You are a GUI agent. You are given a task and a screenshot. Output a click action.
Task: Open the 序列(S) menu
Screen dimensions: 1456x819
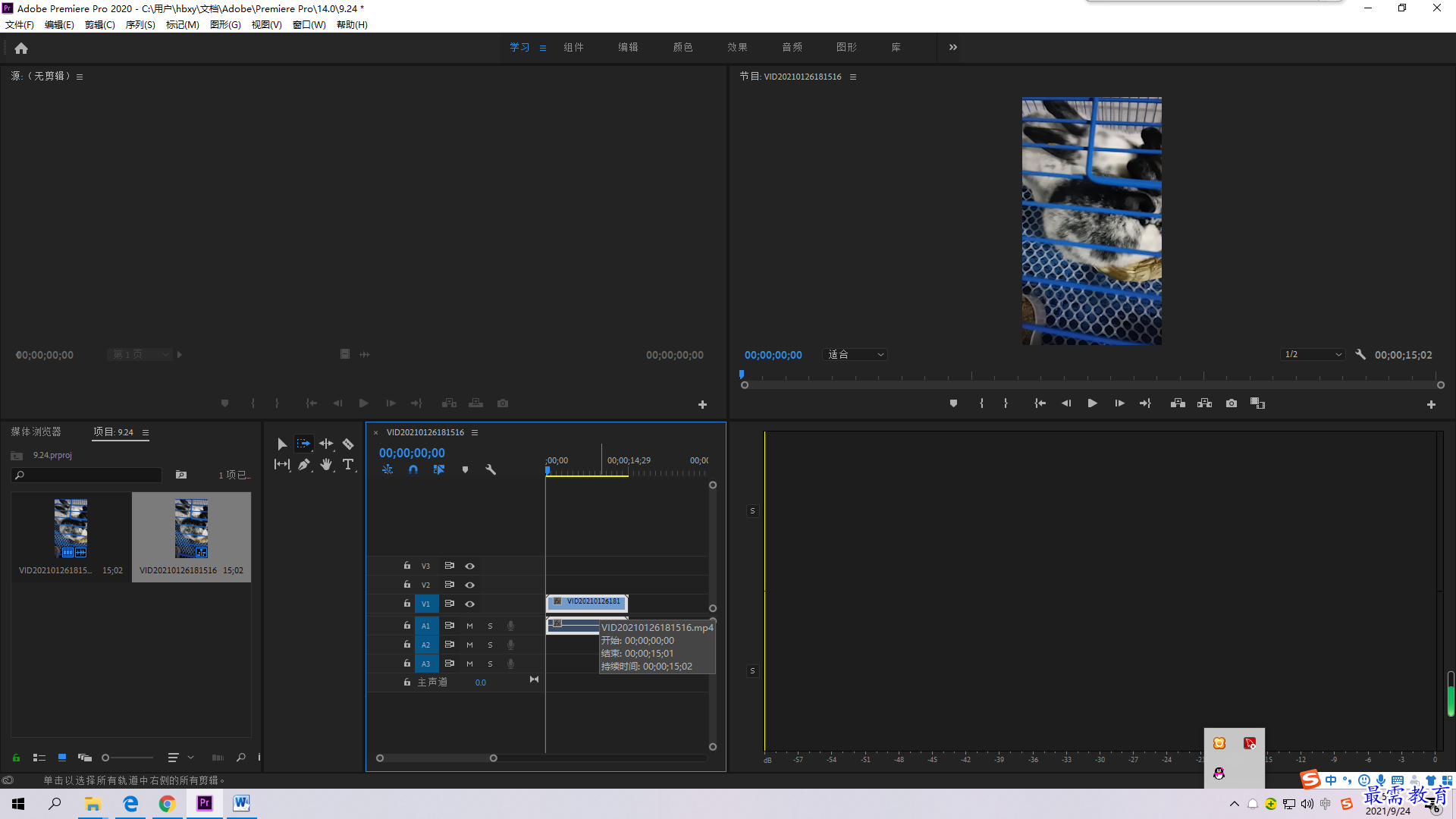[x=140, y=24]
